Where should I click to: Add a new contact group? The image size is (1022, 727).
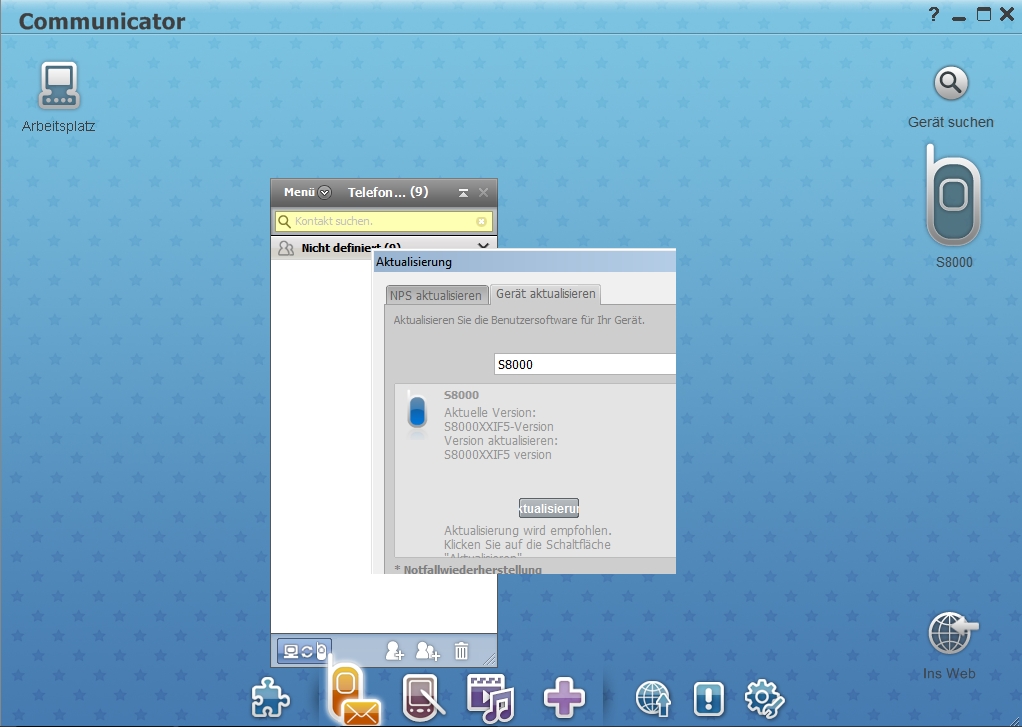(x=428, y=651)
